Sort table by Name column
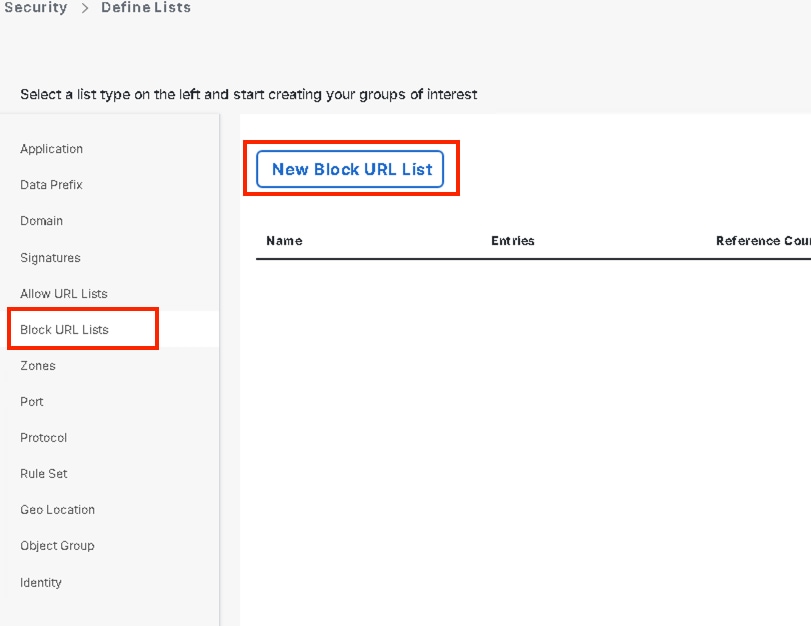 (284, 241)
